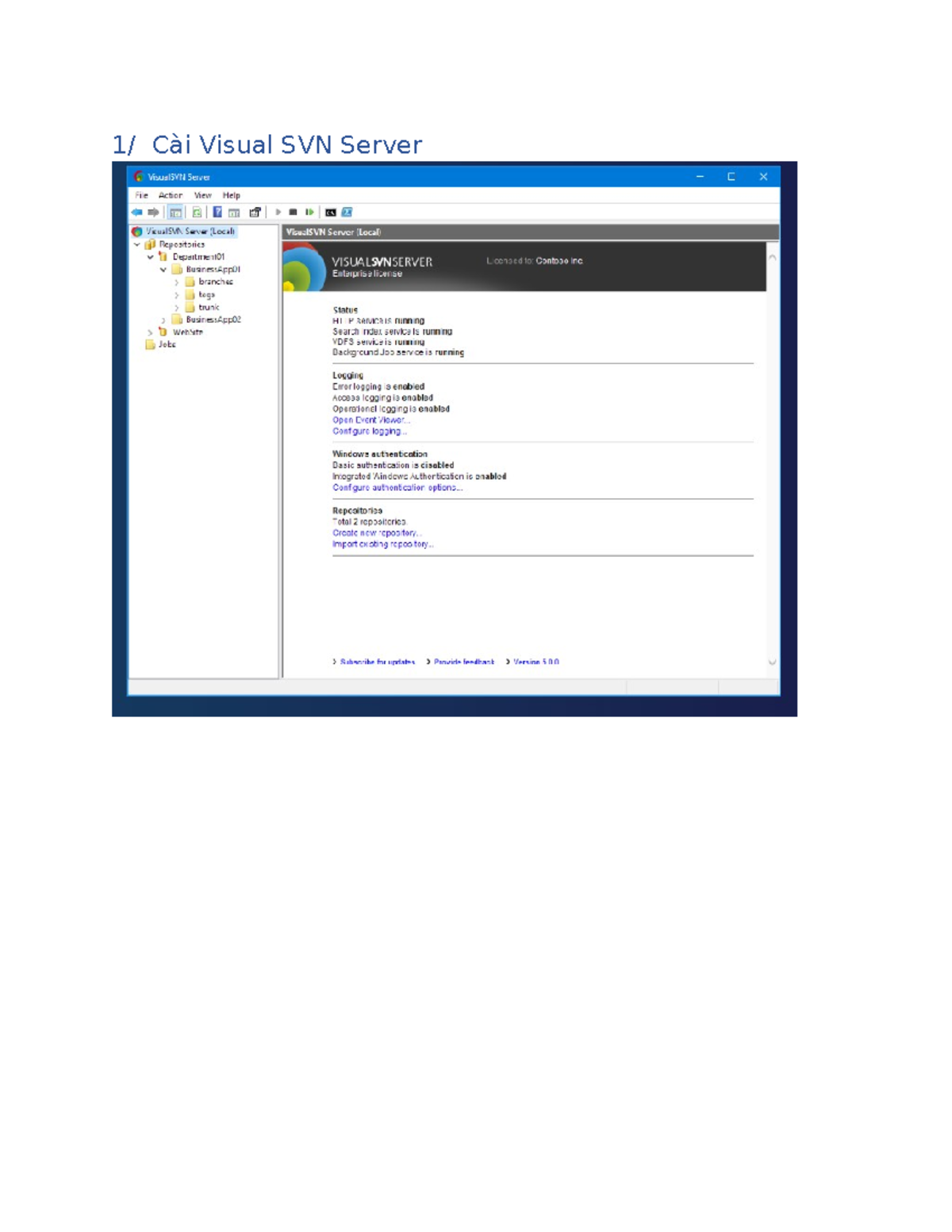Open the View menu
The image size is (952, 1232).
tap(202, 195)
